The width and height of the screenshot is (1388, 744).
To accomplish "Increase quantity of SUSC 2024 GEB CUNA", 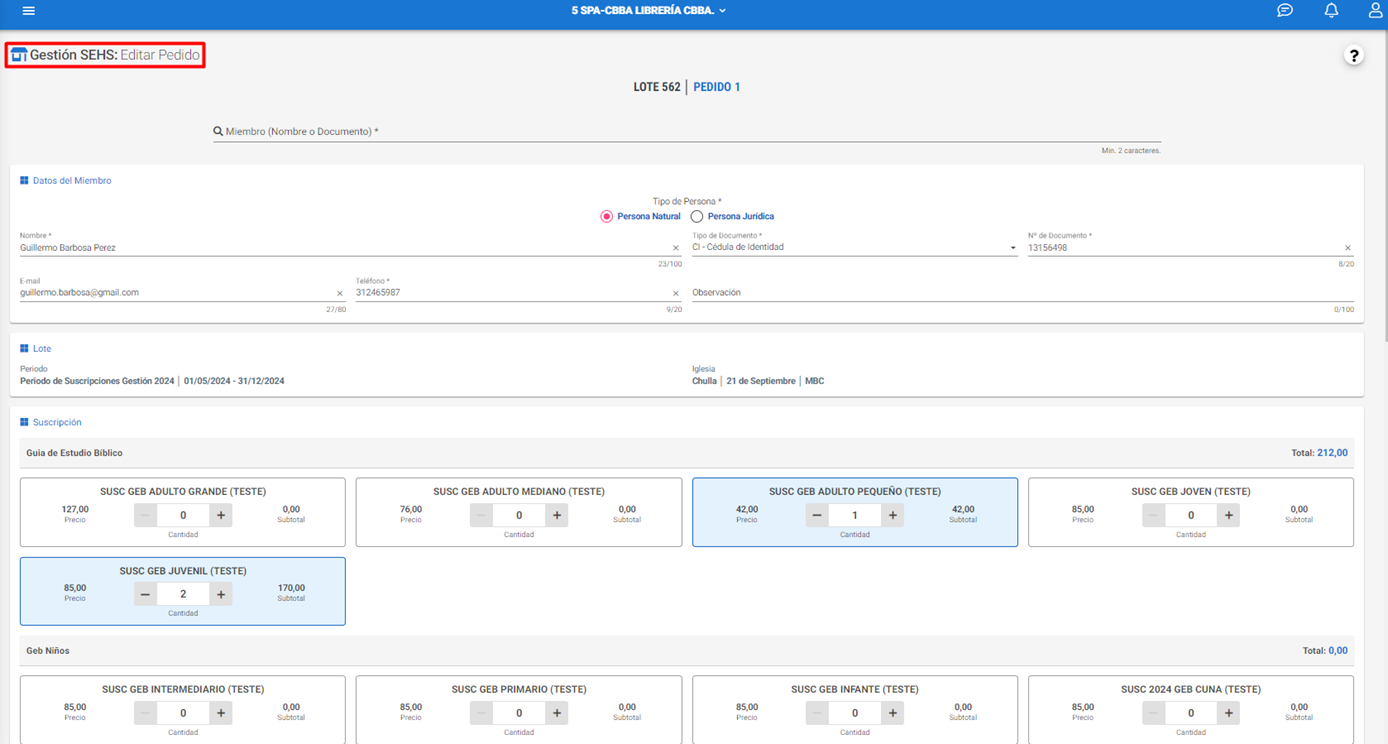I will pos(1229,713).
